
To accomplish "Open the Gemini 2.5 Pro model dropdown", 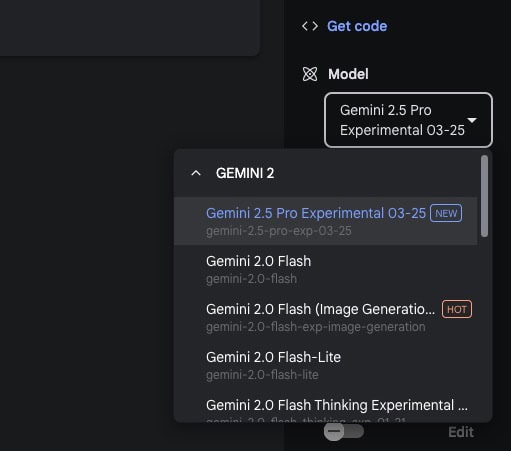I will click(x=408, y=120).
